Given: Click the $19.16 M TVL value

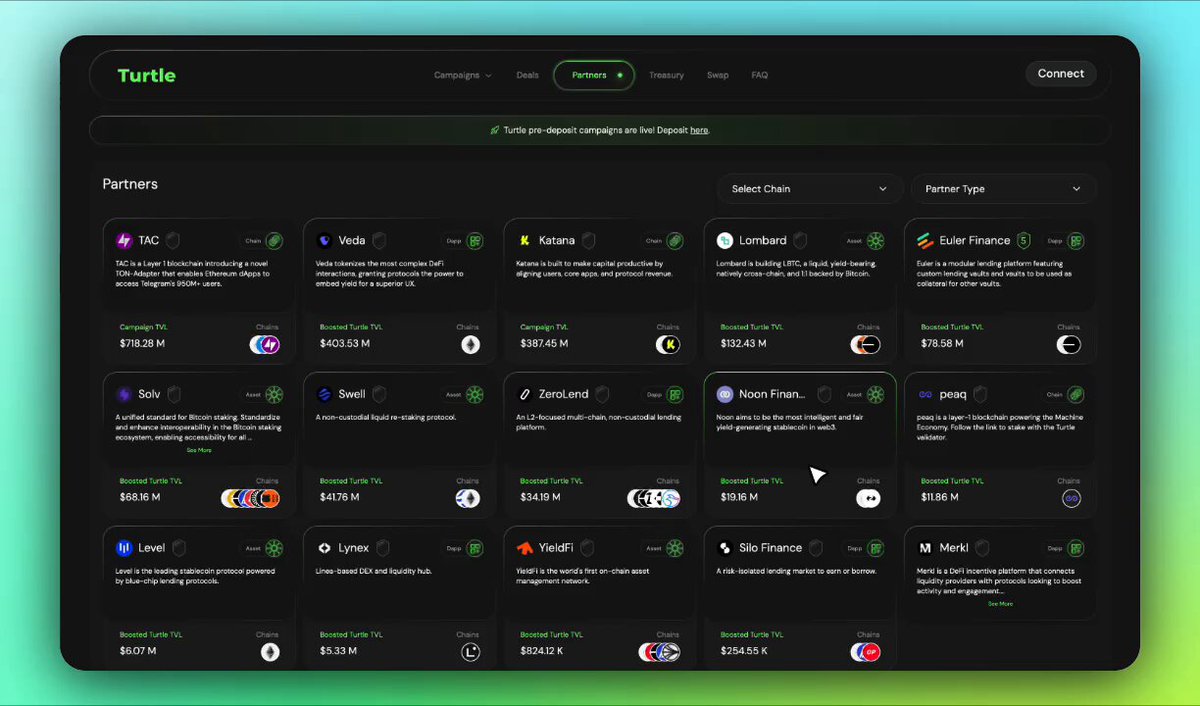Looking at the screenshot, I should click(x=739, y=497).
